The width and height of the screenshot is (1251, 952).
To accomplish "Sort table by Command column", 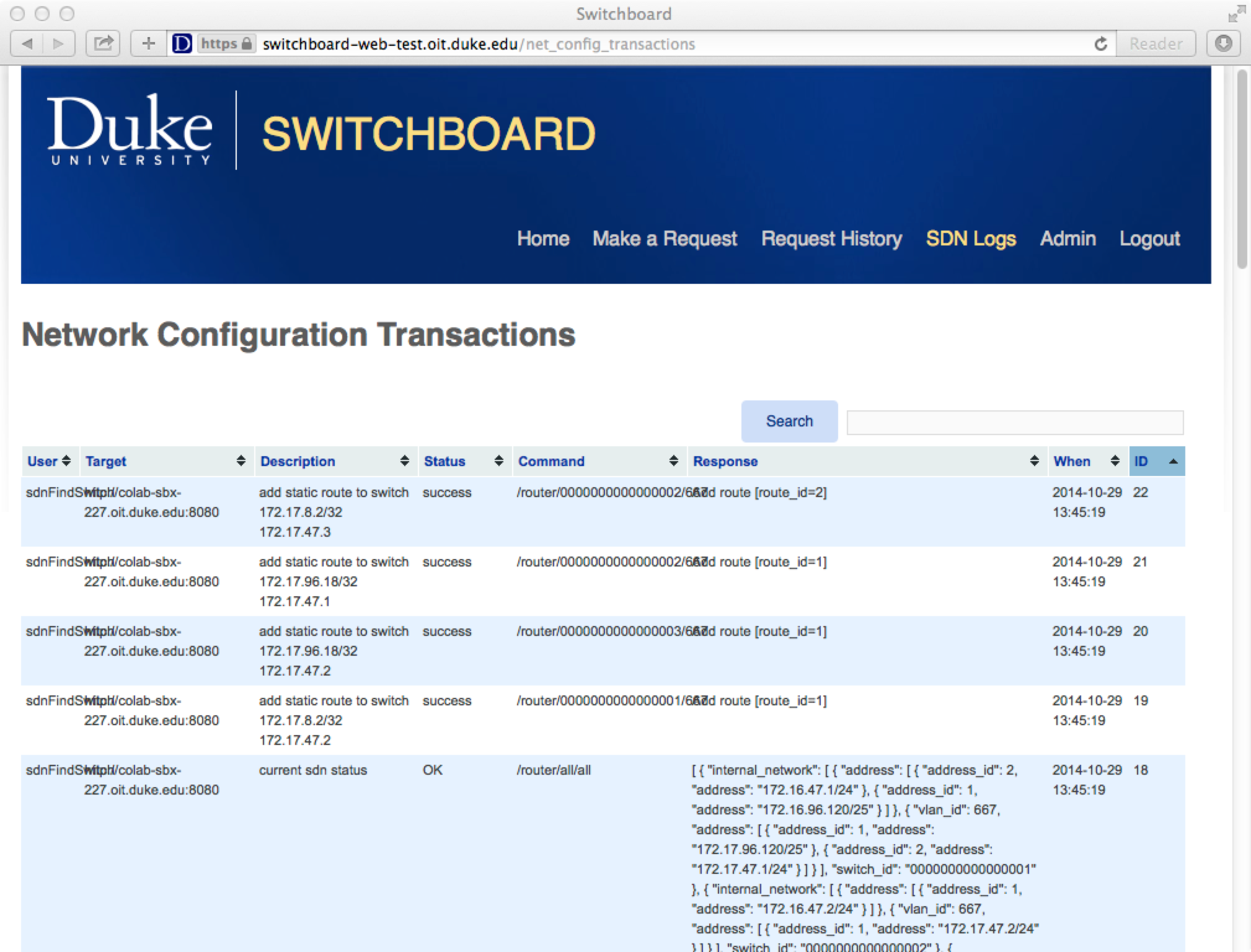I will pyautogui.click(x=599, y=461).
